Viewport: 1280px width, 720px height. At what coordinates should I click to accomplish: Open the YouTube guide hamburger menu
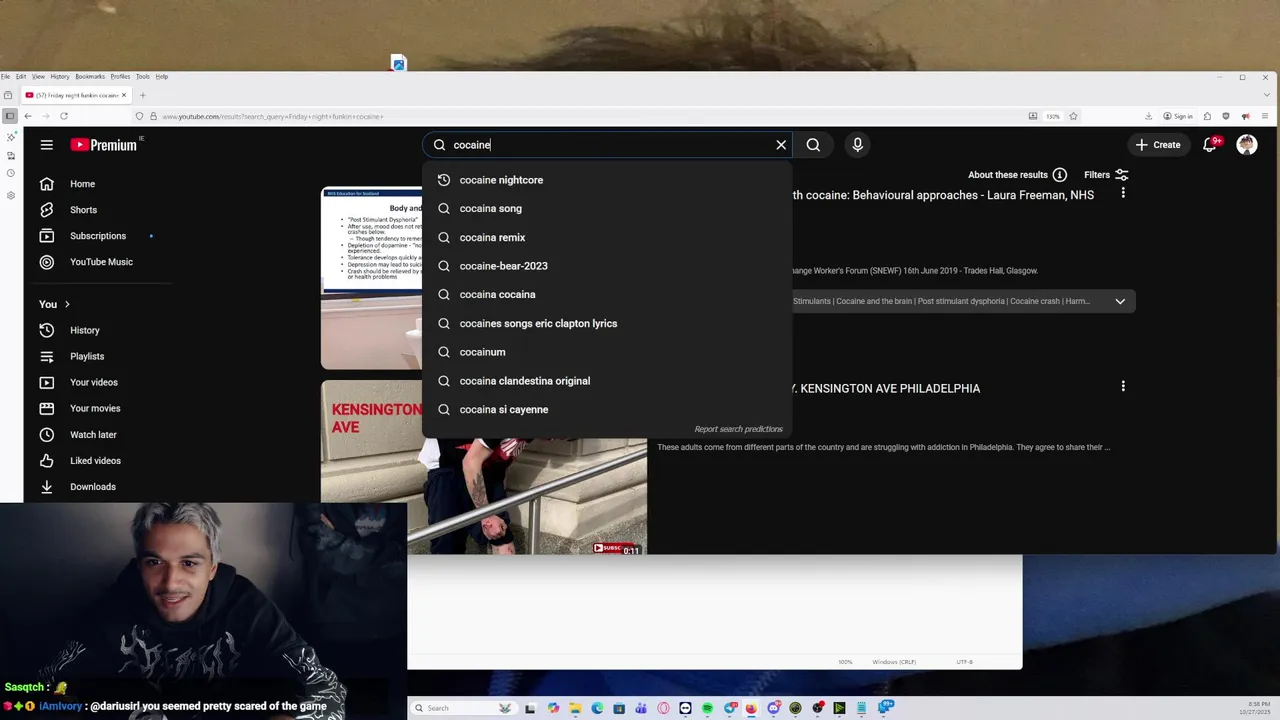click(x=46, y=145)
